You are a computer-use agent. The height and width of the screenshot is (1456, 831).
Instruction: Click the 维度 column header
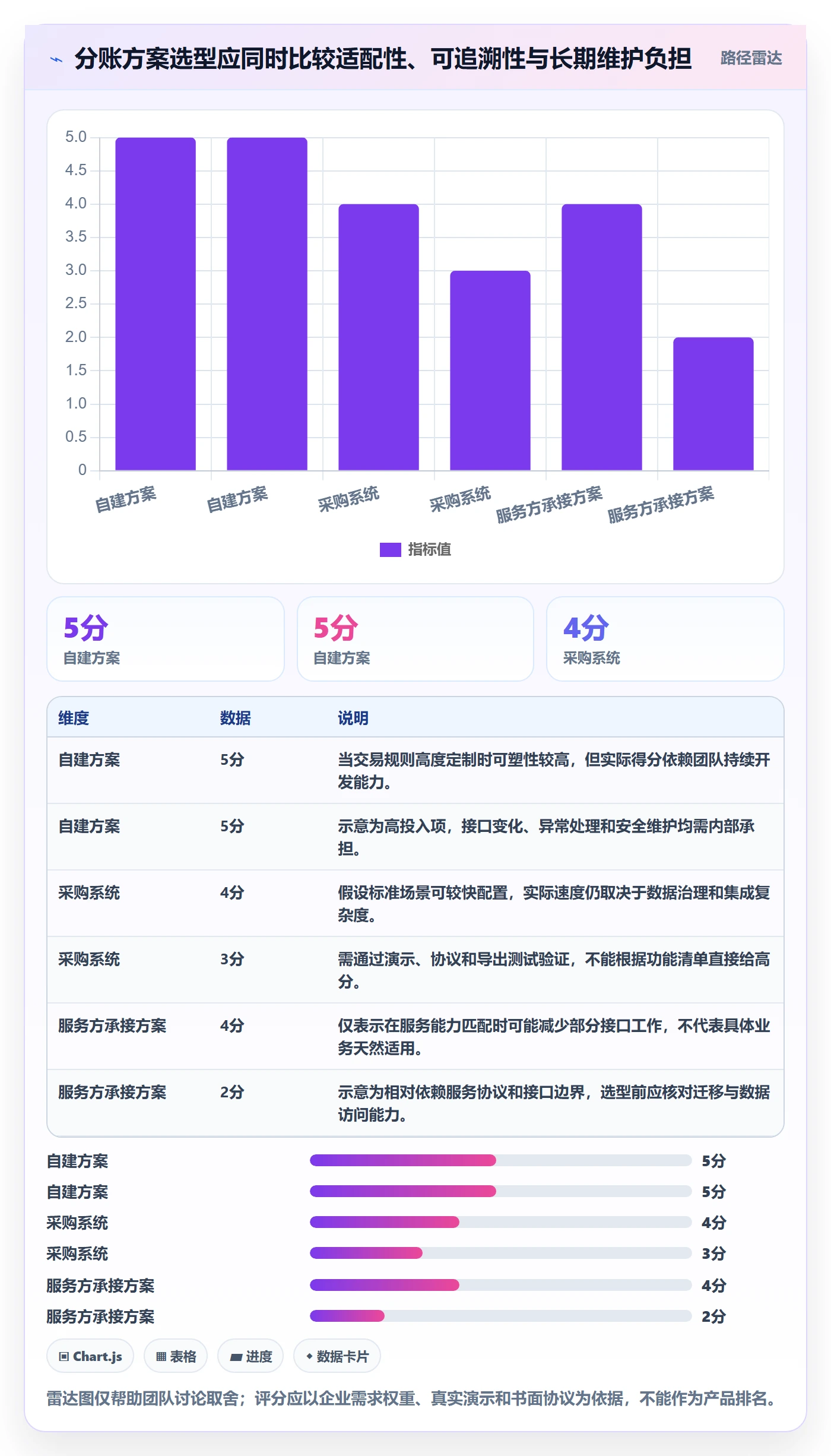[x=74, y=718]
